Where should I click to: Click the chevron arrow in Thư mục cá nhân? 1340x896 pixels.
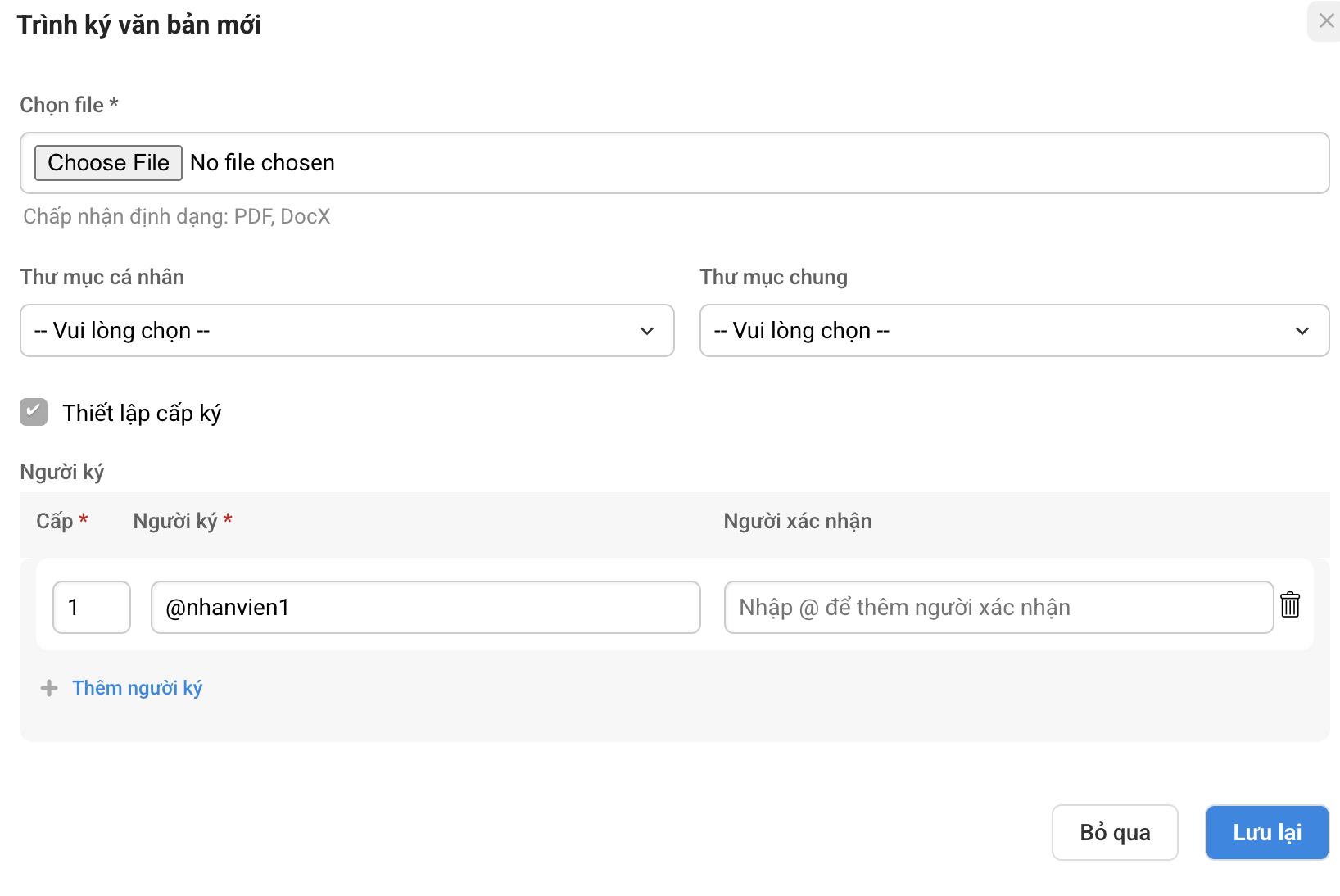(x=647, y=331)
